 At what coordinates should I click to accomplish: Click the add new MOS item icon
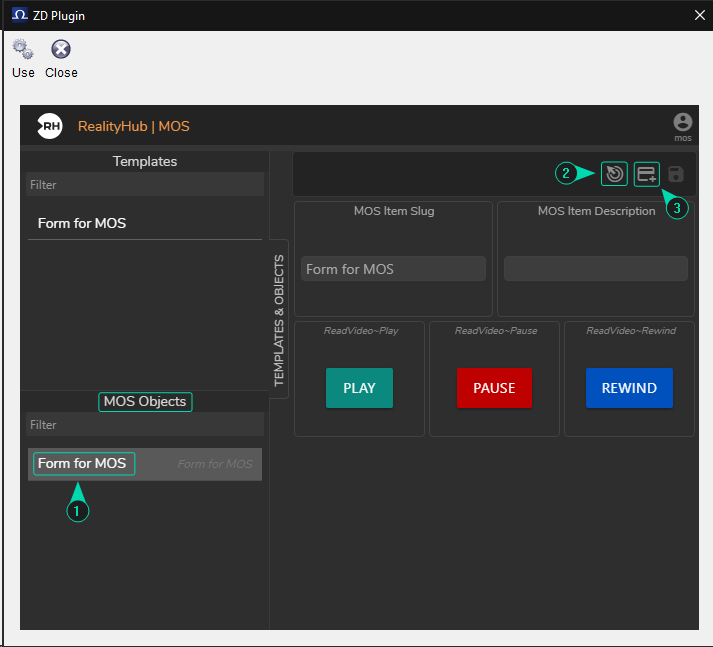[x=647, y=174]
